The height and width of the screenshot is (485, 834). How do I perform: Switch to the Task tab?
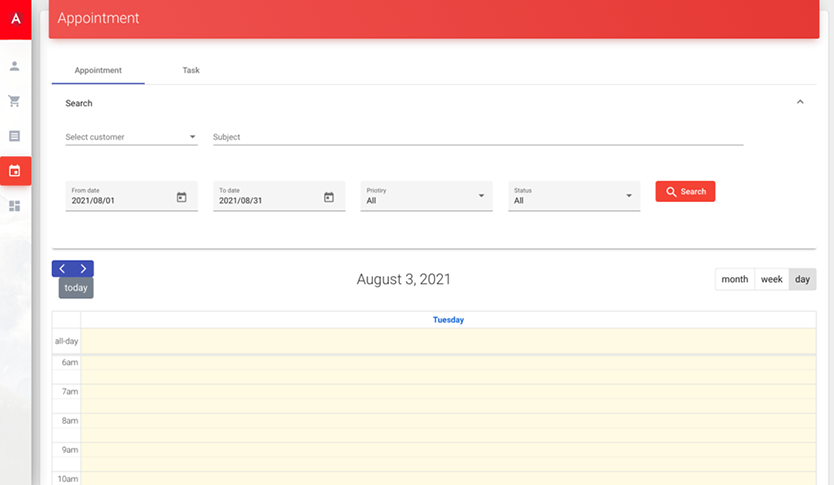point(191,71)
